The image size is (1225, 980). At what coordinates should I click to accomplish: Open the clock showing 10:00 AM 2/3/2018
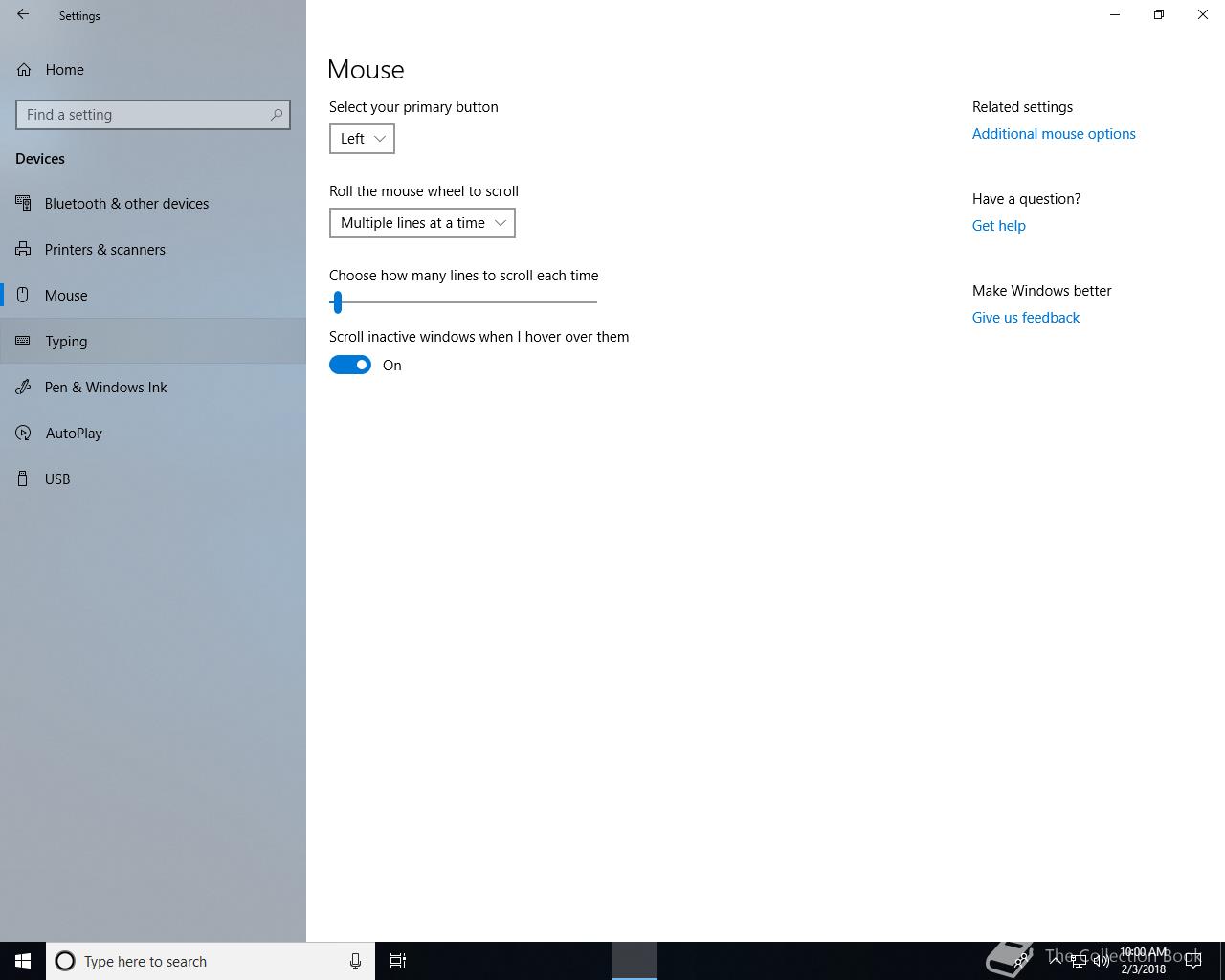(x=1144, y=961)
